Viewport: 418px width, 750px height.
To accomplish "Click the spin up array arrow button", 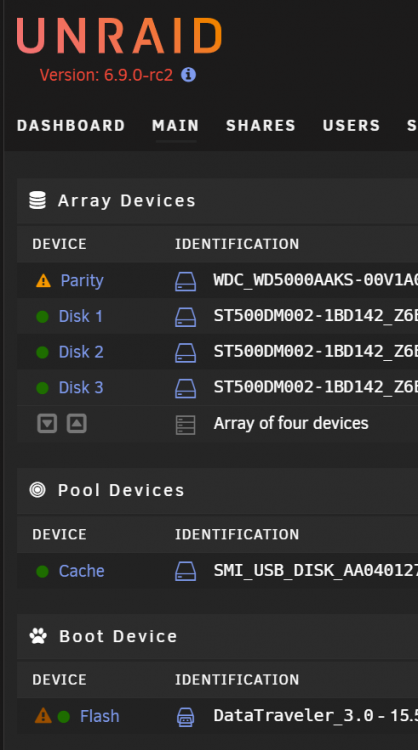I will coord(77,423).
